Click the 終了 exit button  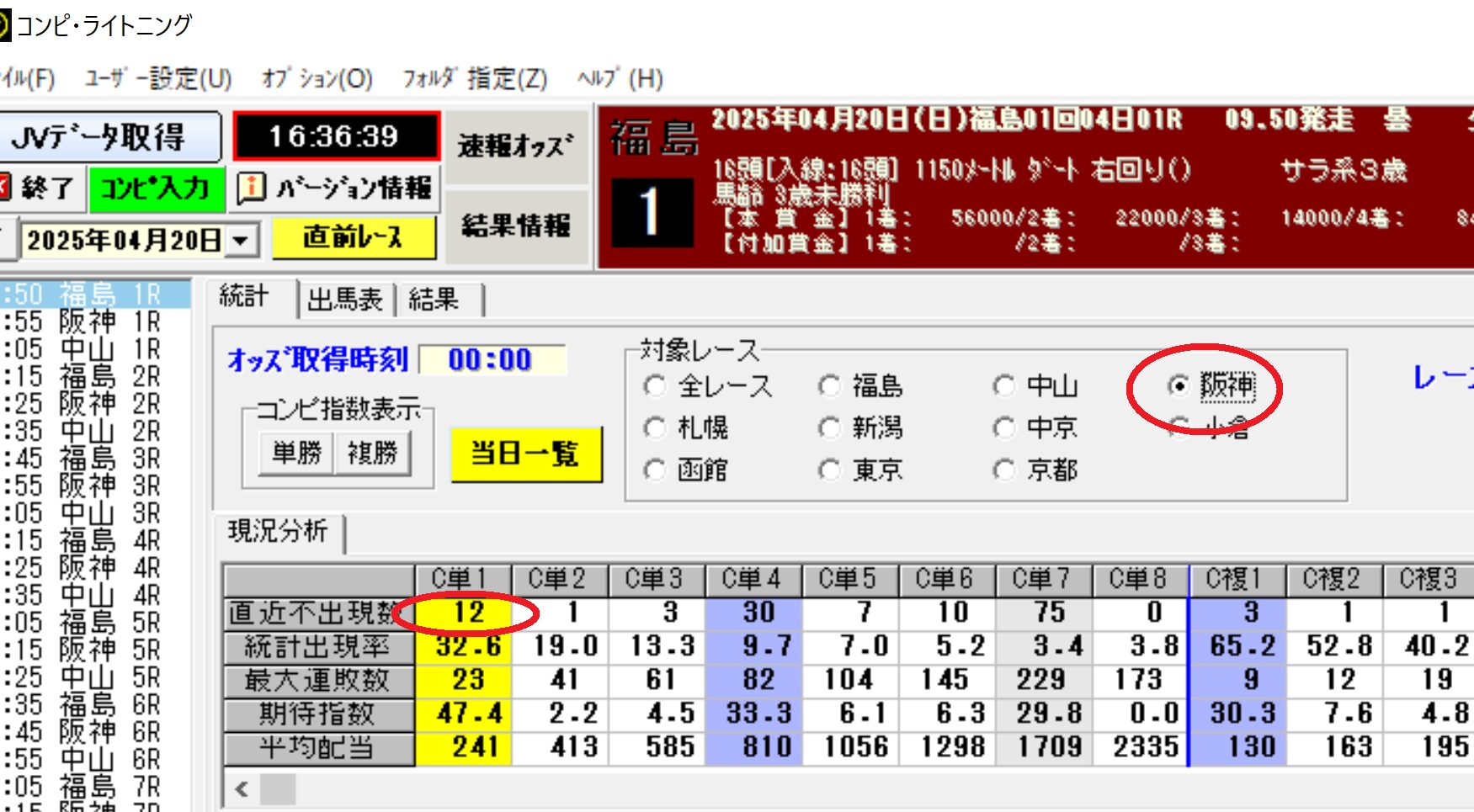[42, 188]
